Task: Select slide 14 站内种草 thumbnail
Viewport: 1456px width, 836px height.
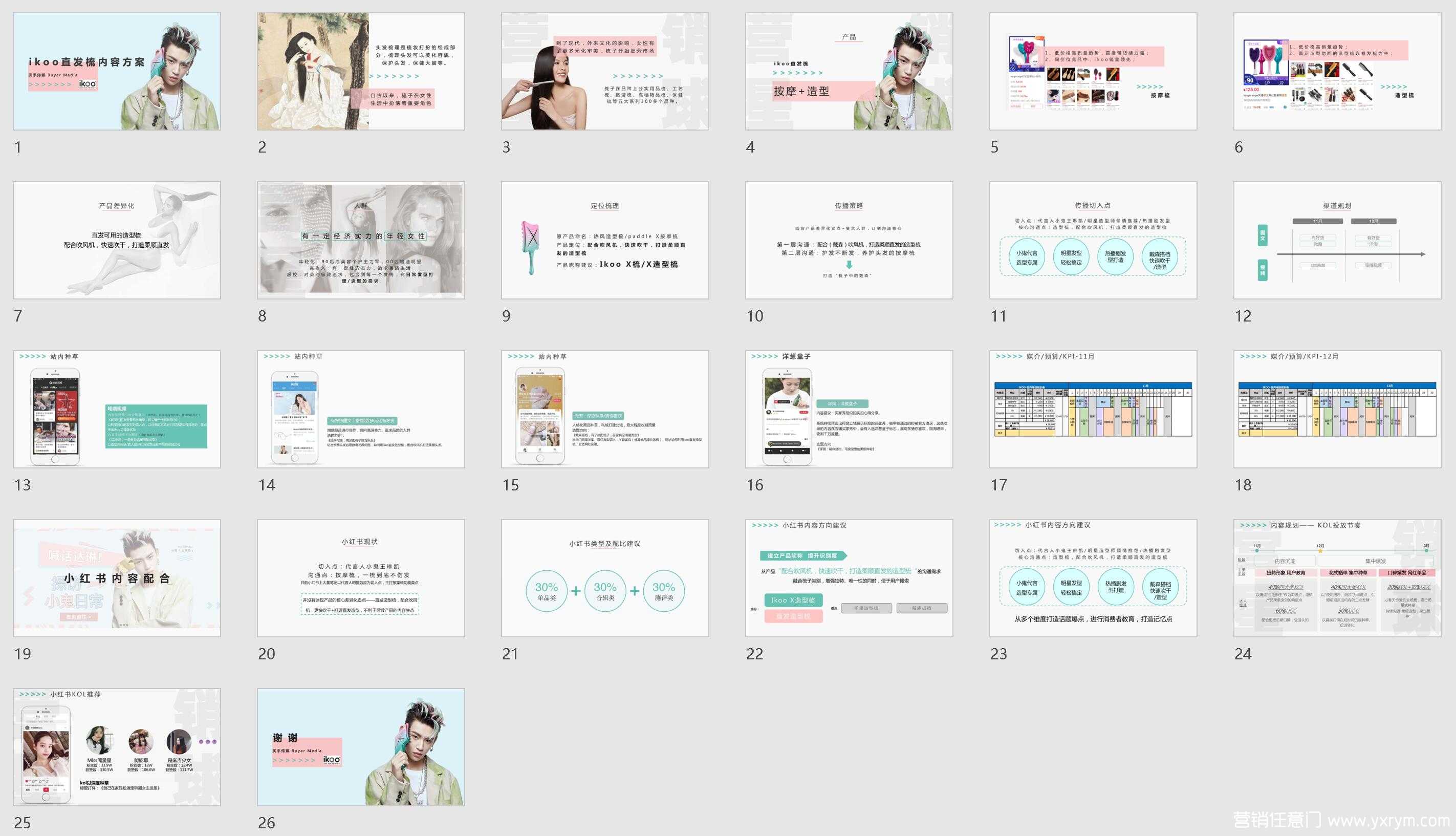Action: click(x=361, y=409)
